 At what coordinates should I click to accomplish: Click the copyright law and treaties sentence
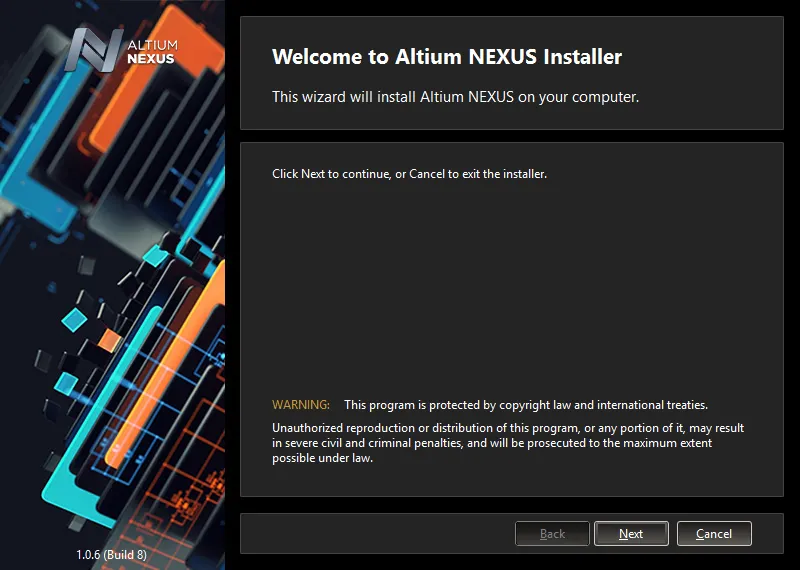point(526,405)
